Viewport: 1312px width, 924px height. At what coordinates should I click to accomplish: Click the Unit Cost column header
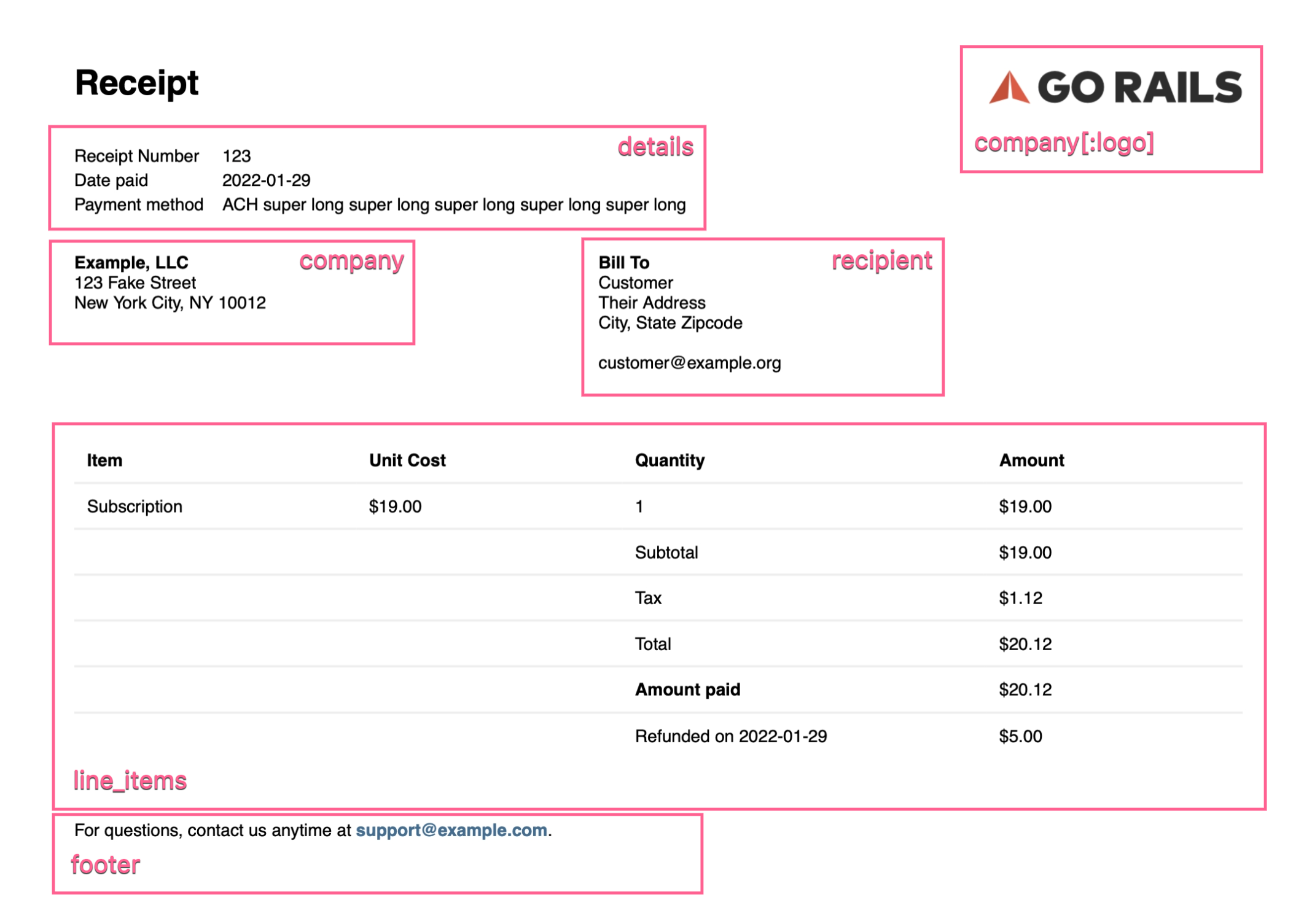point(407,460)
